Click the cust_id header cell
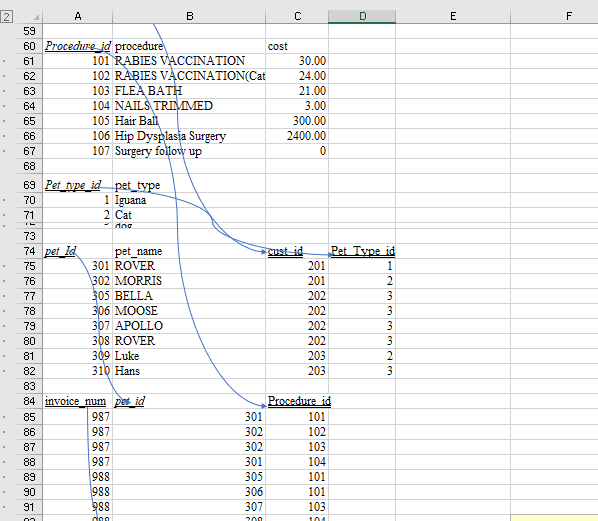The image size is (598, 521). [x=297, y=251]
